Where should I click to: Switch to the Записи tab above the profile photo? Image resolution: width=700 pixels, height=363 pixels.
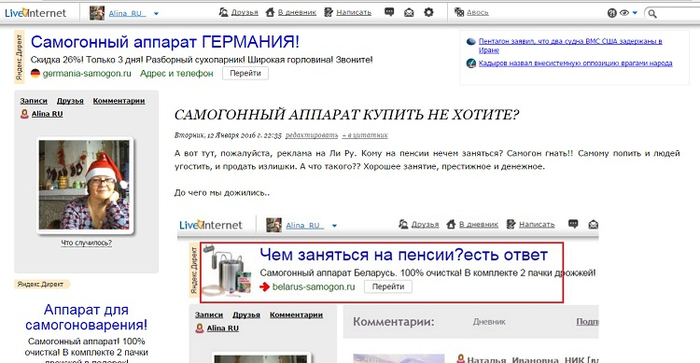click(x=33, y=101)
